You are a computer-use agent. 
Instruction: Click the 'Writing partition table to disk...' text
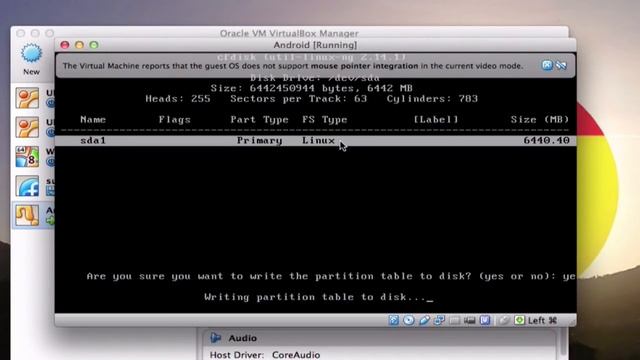point(315,297)
